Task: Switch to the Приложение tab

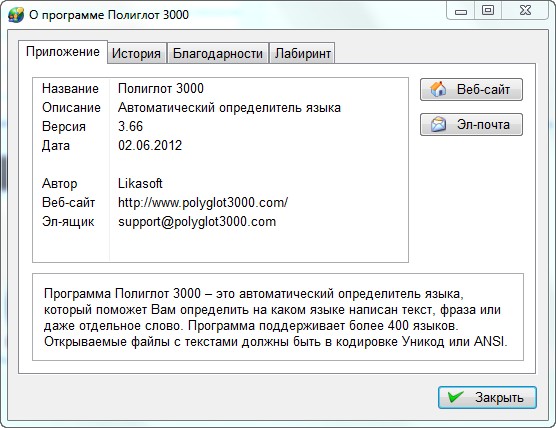Action: (63, 52)
